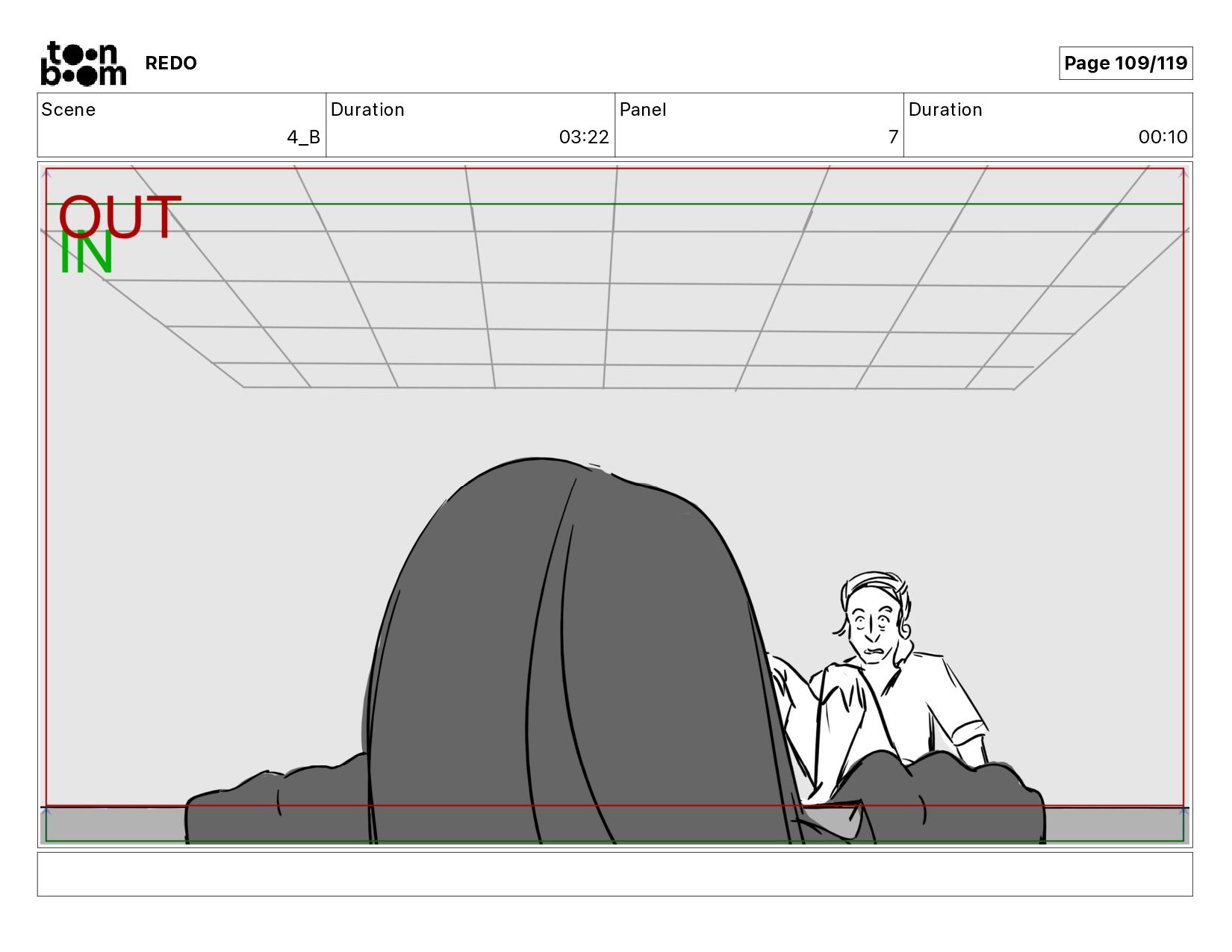Select the Panel label
The image size is (1232, 952).
click(x=643, y=110)
